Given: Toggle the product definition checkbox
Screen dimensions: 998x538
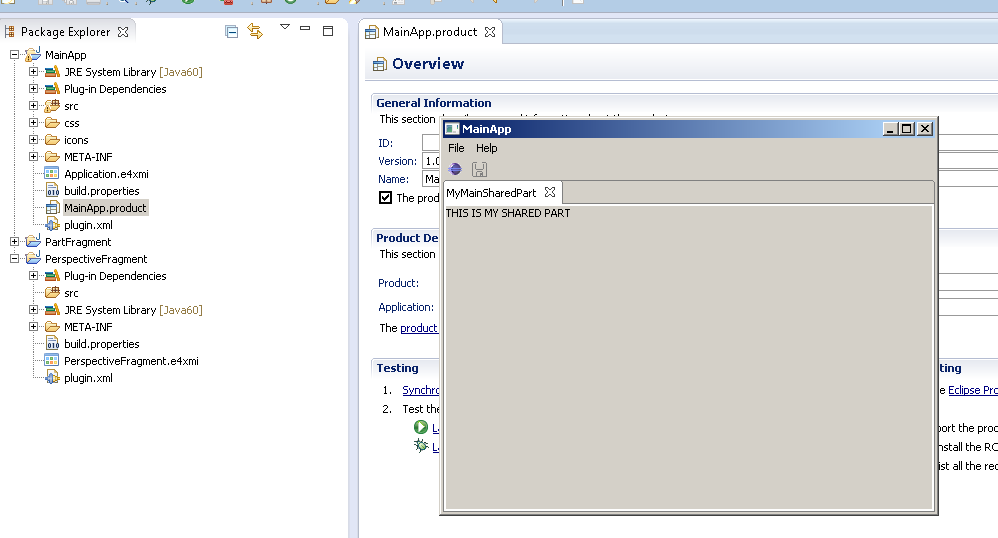Looking at the screenshot, I should click(x=385, y=198).
